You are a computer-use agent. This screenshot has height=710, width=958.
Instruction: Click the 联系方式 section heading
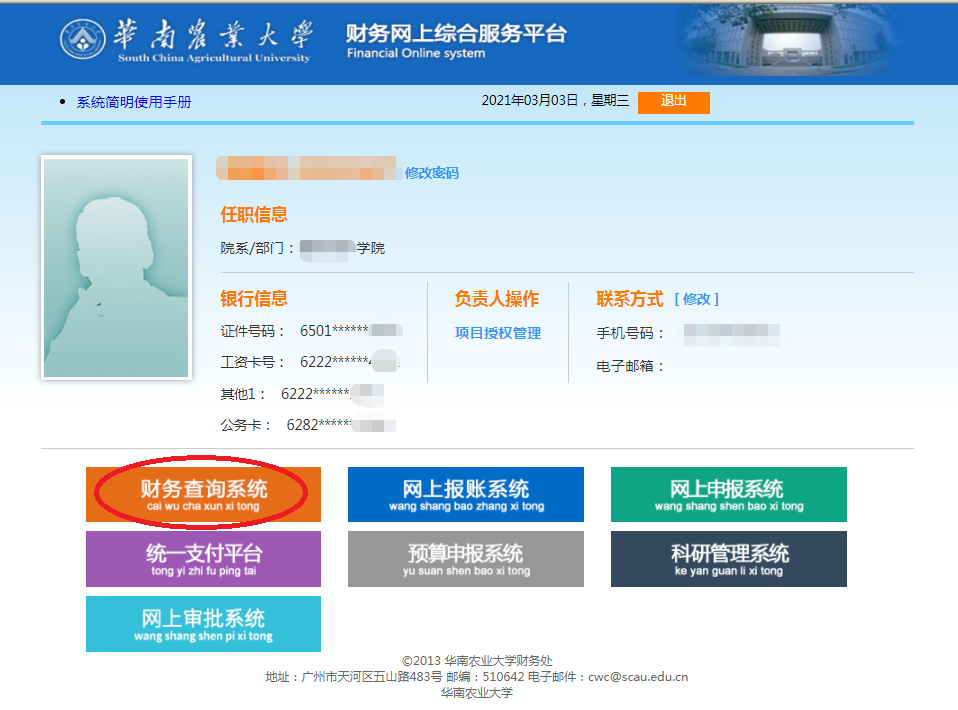coord(630,299)
